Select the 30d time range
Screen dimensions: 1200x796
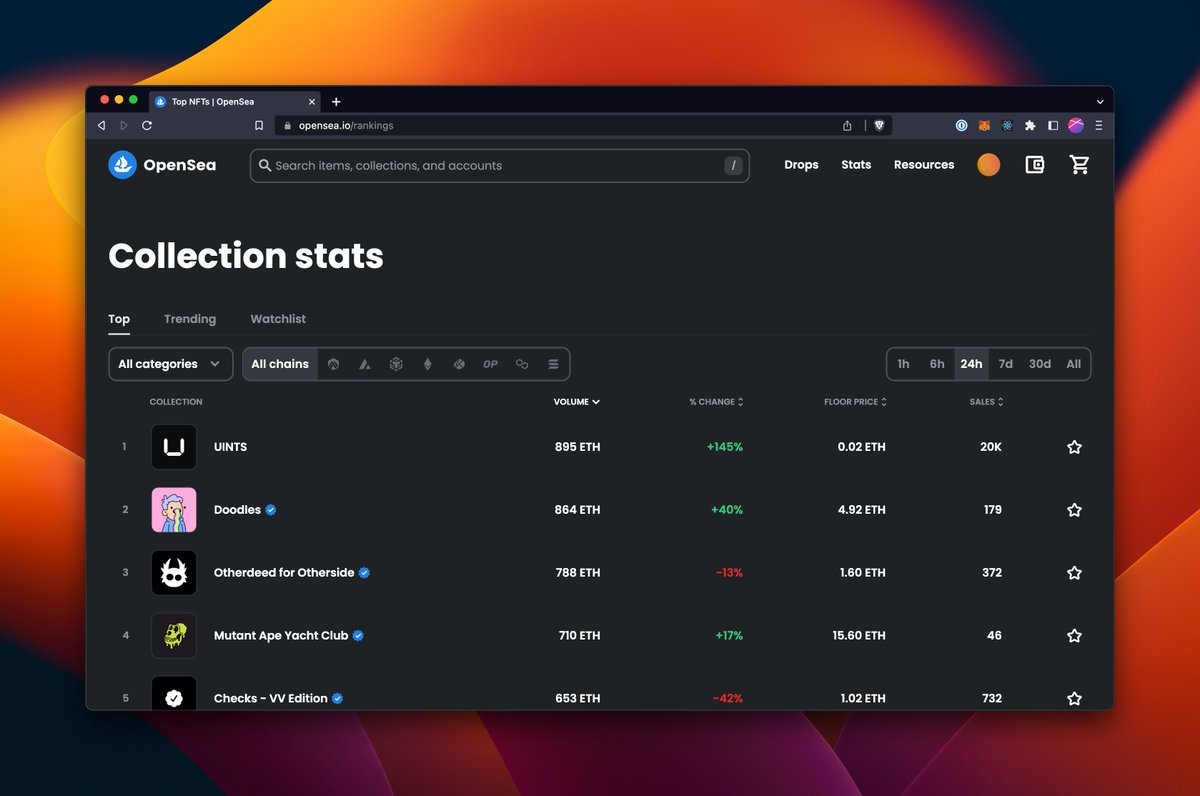(x=1040, y=364)
